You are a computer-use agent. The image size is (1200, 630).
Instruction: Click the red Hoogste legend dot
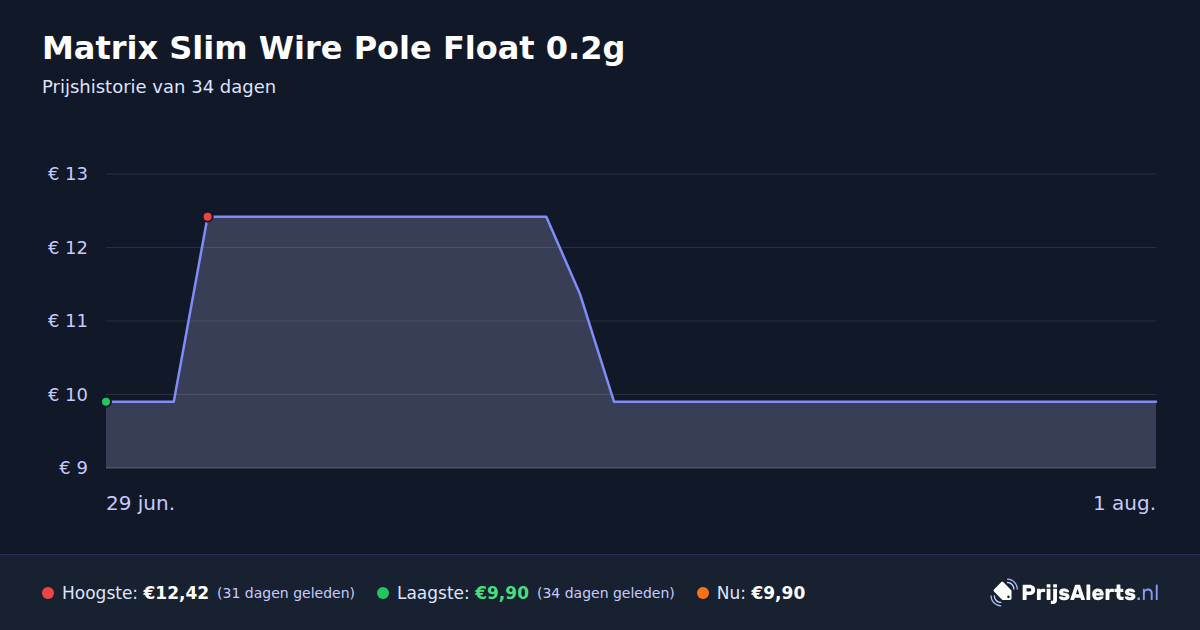coord(48,593)
